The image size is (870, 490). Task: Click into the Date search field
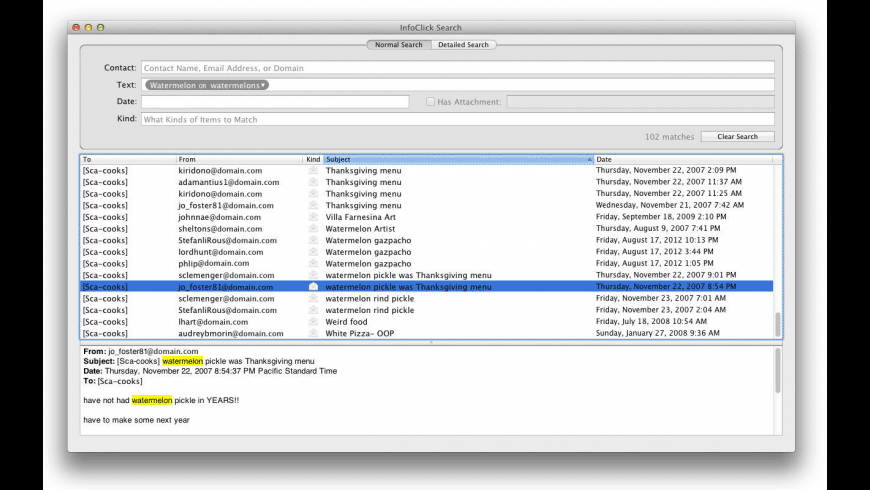[275, 102]
